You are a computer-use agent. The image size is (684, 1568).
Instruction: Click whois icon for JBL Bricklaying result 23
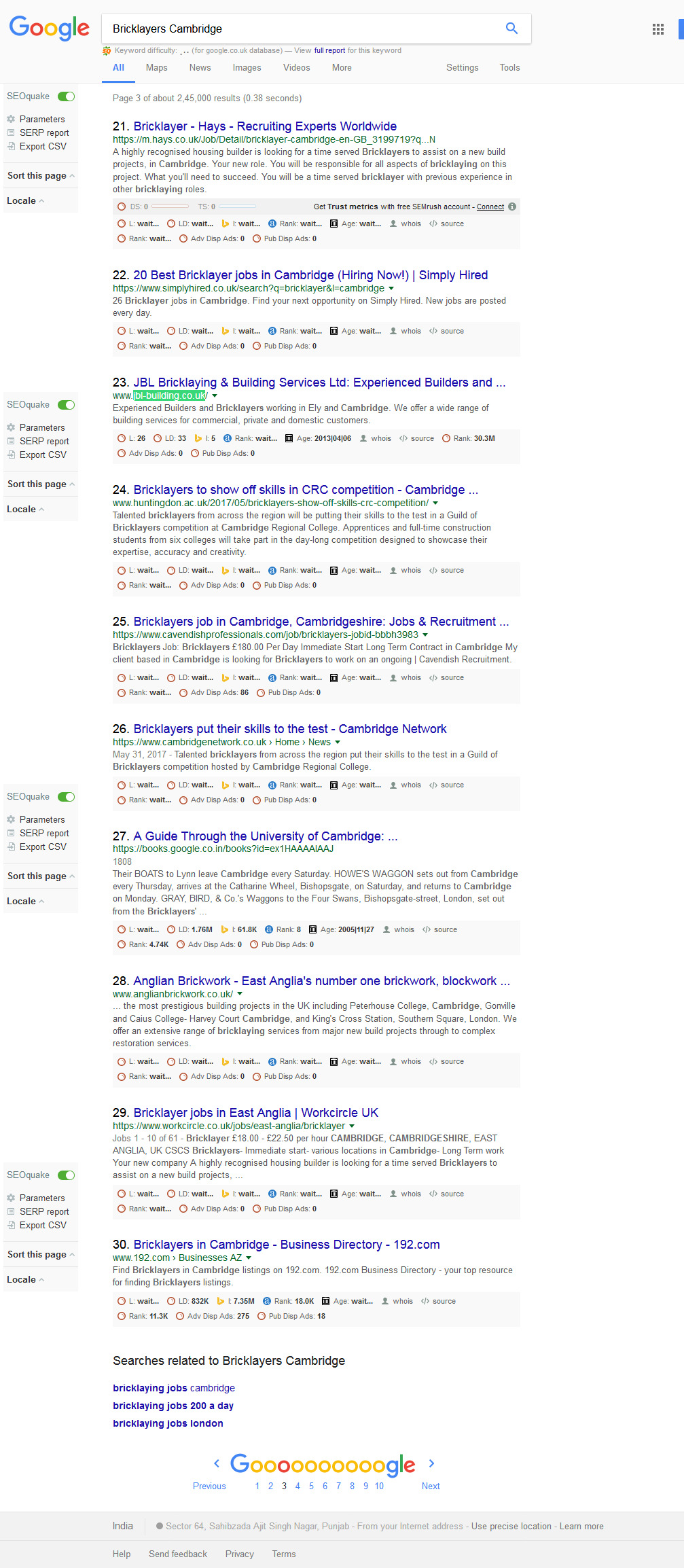pos(363,438)
